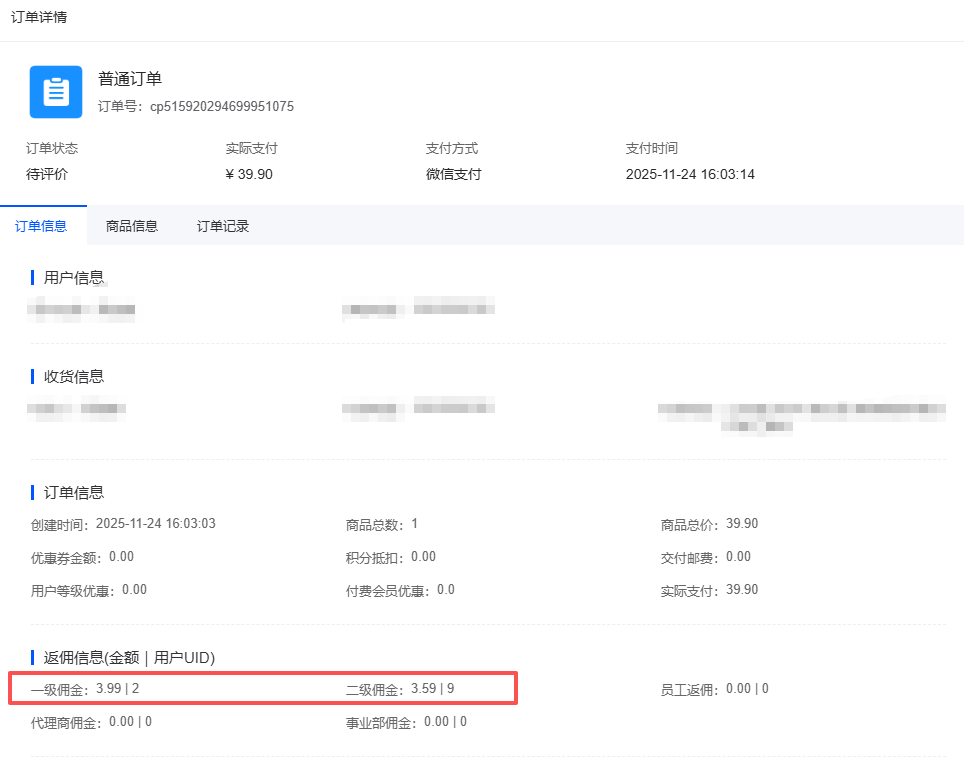
Task: Click the 返佣信息 section heading
Action: click(129, 657)
